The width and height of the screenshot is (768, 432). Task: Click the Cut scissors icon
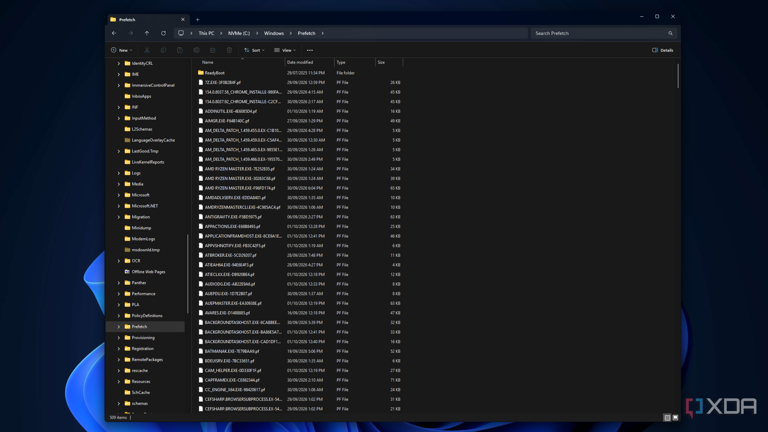click(147, 50)
